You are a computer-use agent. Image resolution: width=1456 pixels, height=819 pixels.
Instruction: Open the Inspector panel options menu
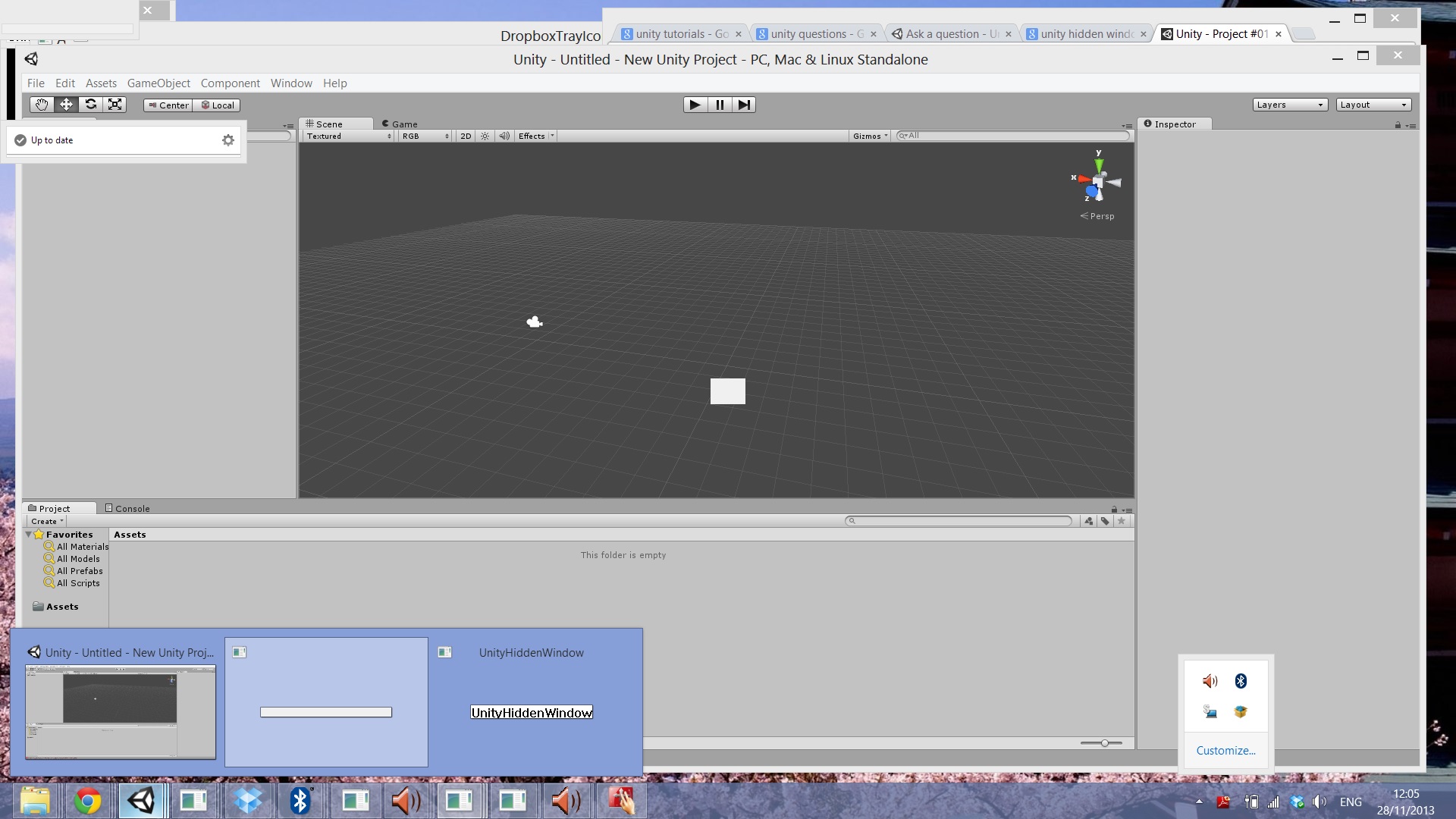[x=1410, y=126]
